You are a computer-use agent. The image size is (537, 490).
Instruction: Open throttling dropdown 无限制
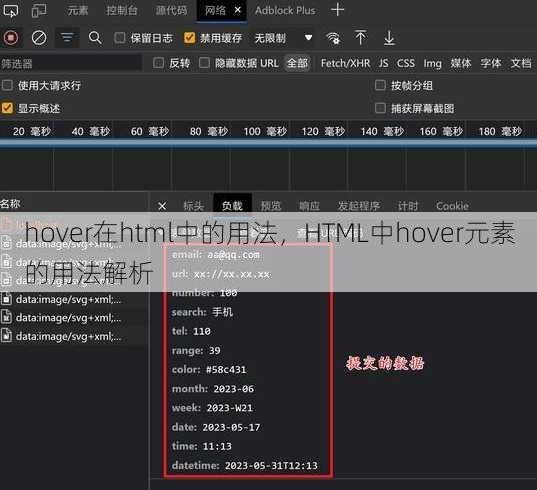click(284, 38)
